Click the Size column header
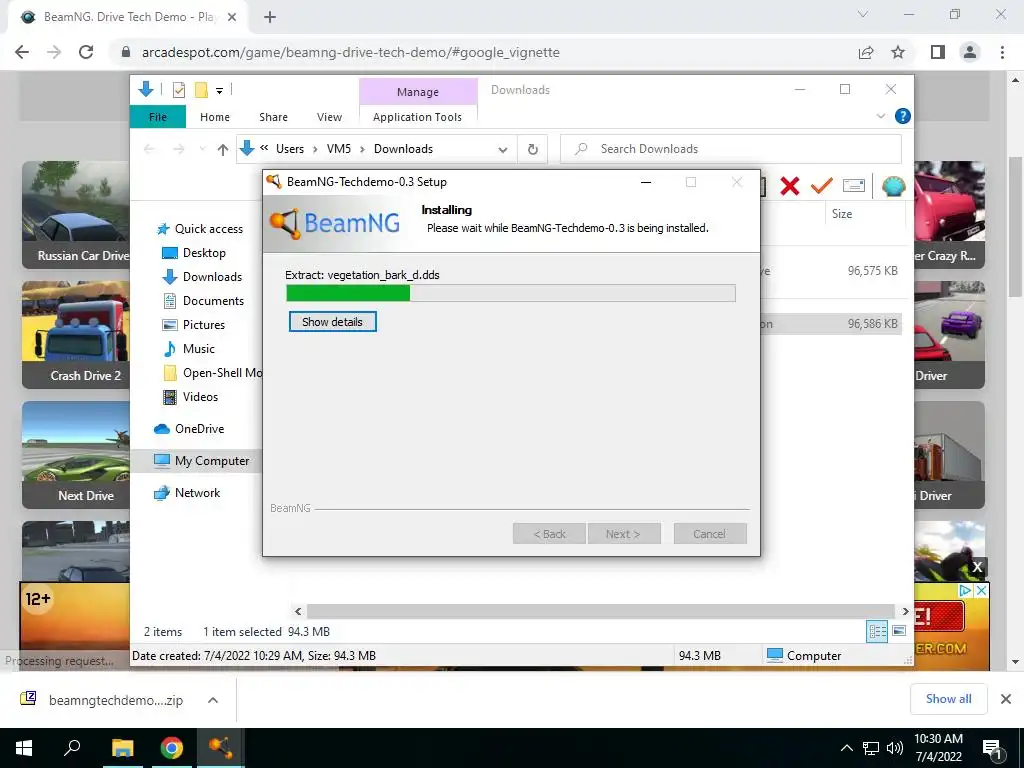The image size is (1024, 768). 842,214
